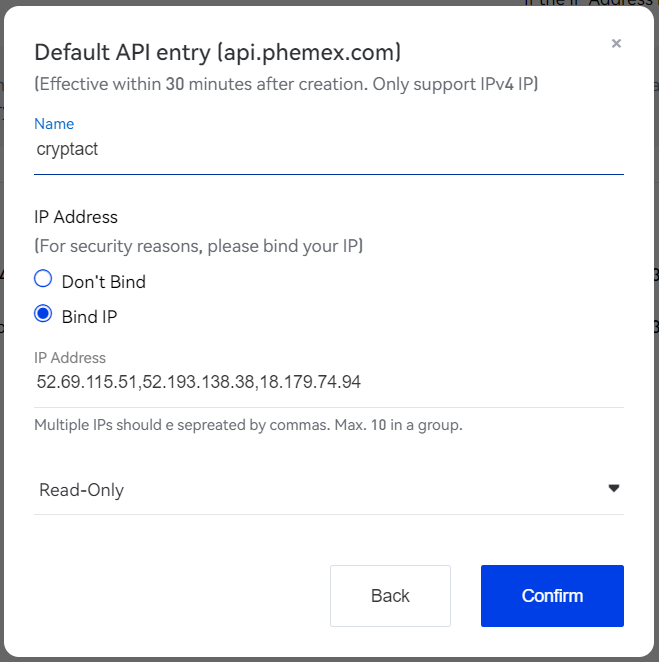Viewport: 659px width, 662px height.
Task: Click the Effective within 30 minutes note
Action: click(286, 84)
